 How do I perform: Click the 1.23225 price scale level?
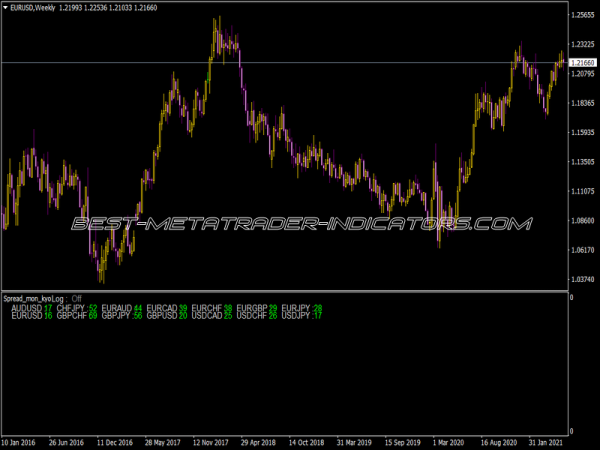coord(580,44)
